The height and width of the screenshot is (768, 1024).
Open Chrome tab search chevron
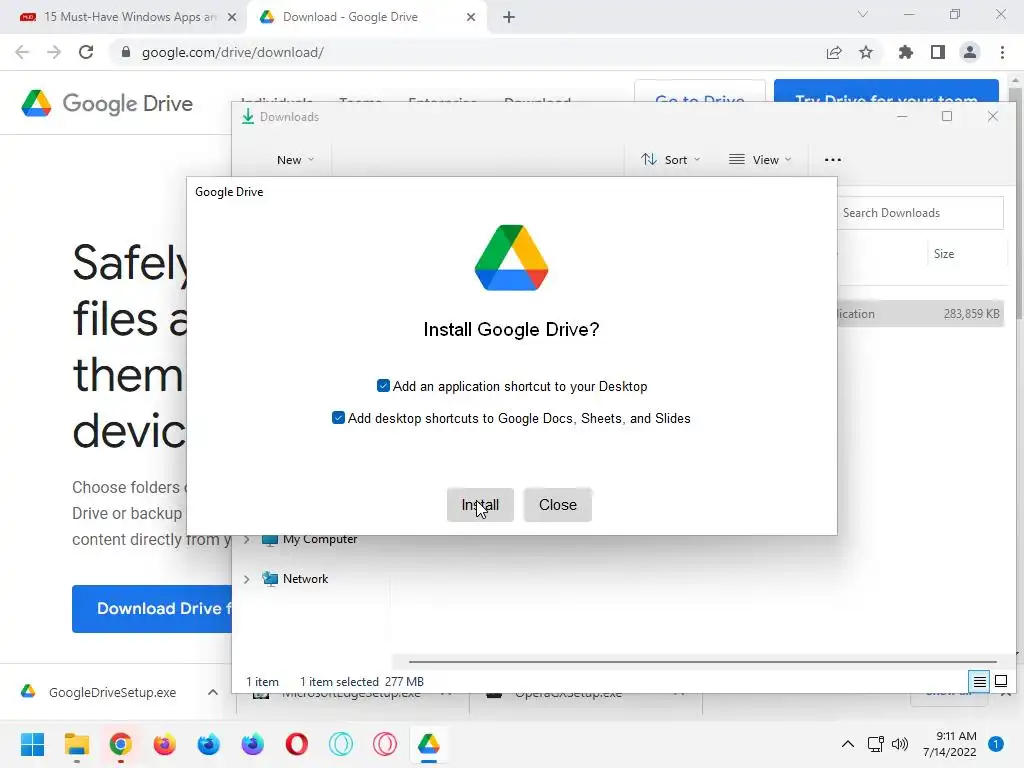863,14
